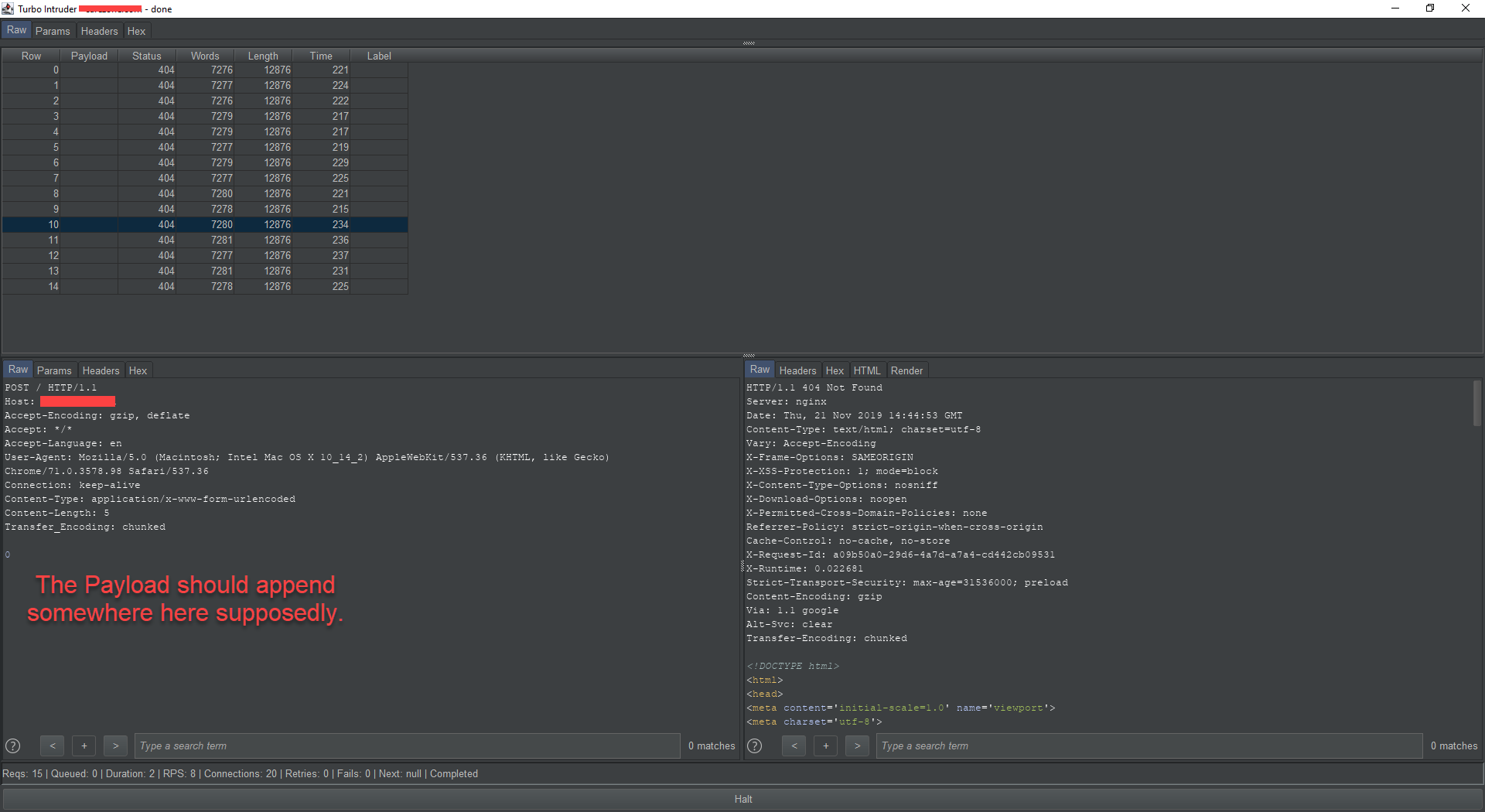Click the response panel vertical scrollbar

(1476, 402)
